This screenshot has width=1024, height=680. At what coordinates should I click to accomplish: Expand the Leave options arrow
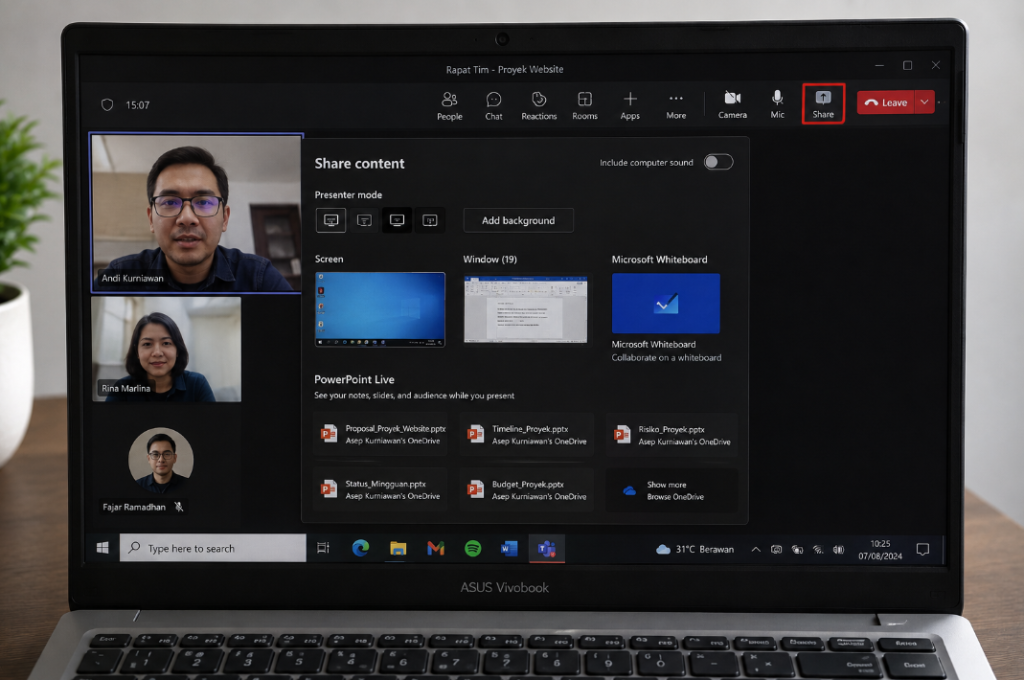point(925,103)
